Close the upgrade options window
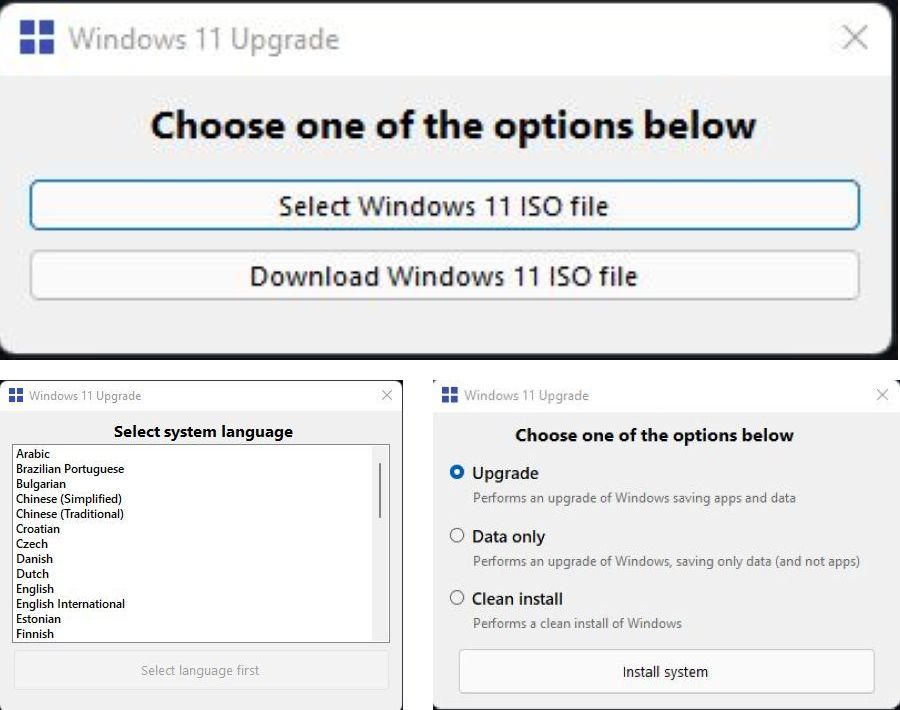900x710 pixels. 882,395
